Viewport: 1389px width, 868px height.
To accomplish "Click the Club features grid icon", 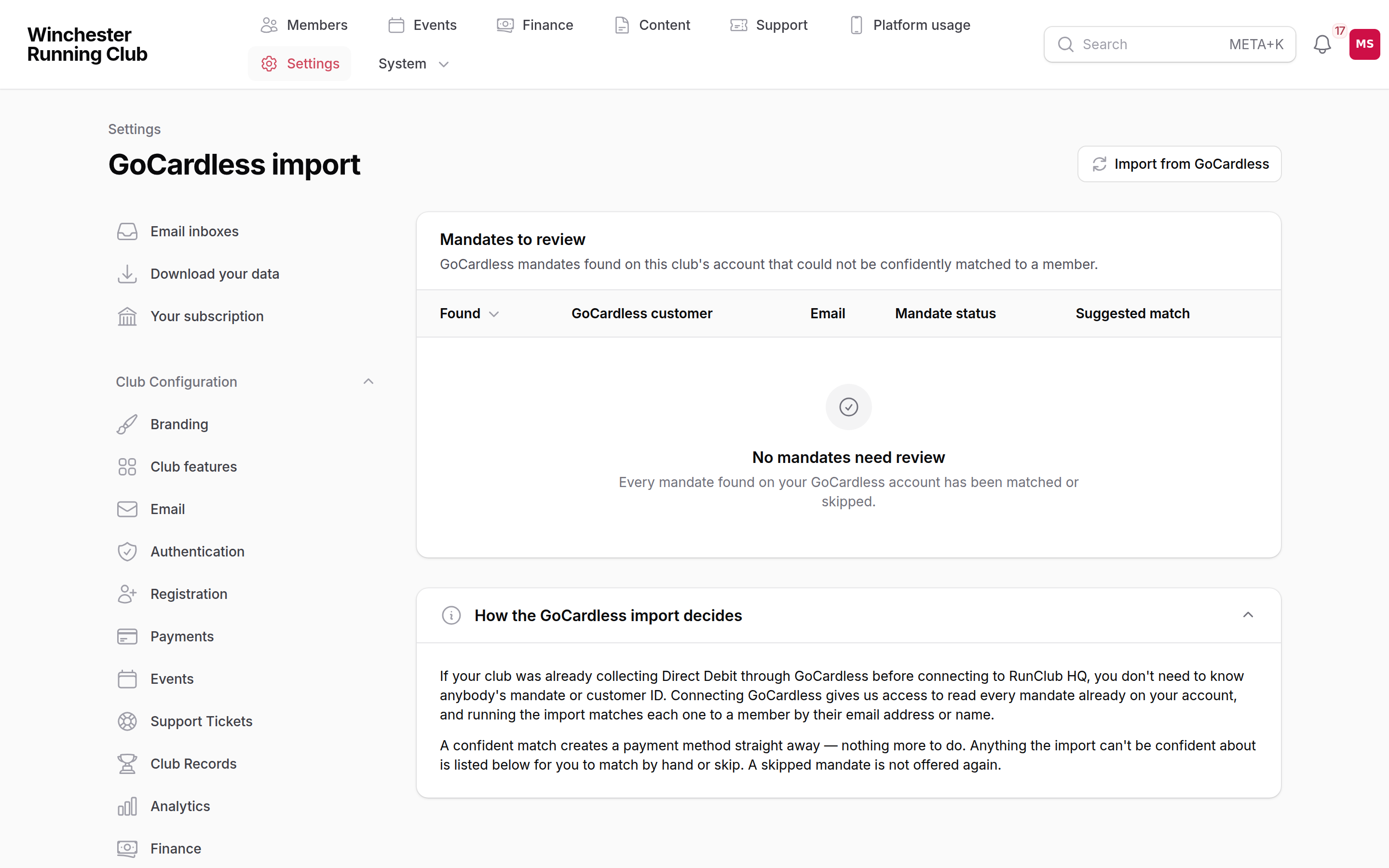I will click(x=127, y=467).
